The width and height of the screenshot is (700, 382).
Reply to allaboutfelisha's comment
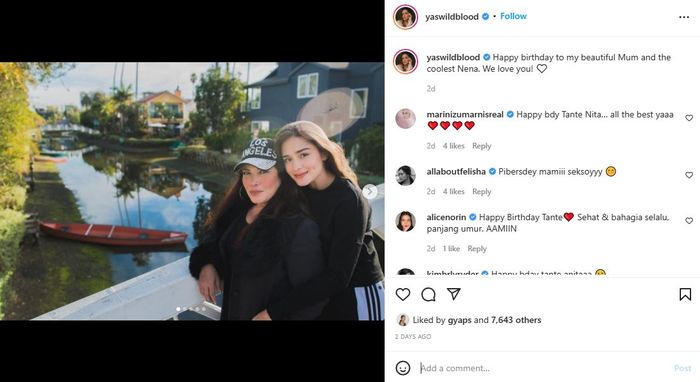tap(482, 191)
